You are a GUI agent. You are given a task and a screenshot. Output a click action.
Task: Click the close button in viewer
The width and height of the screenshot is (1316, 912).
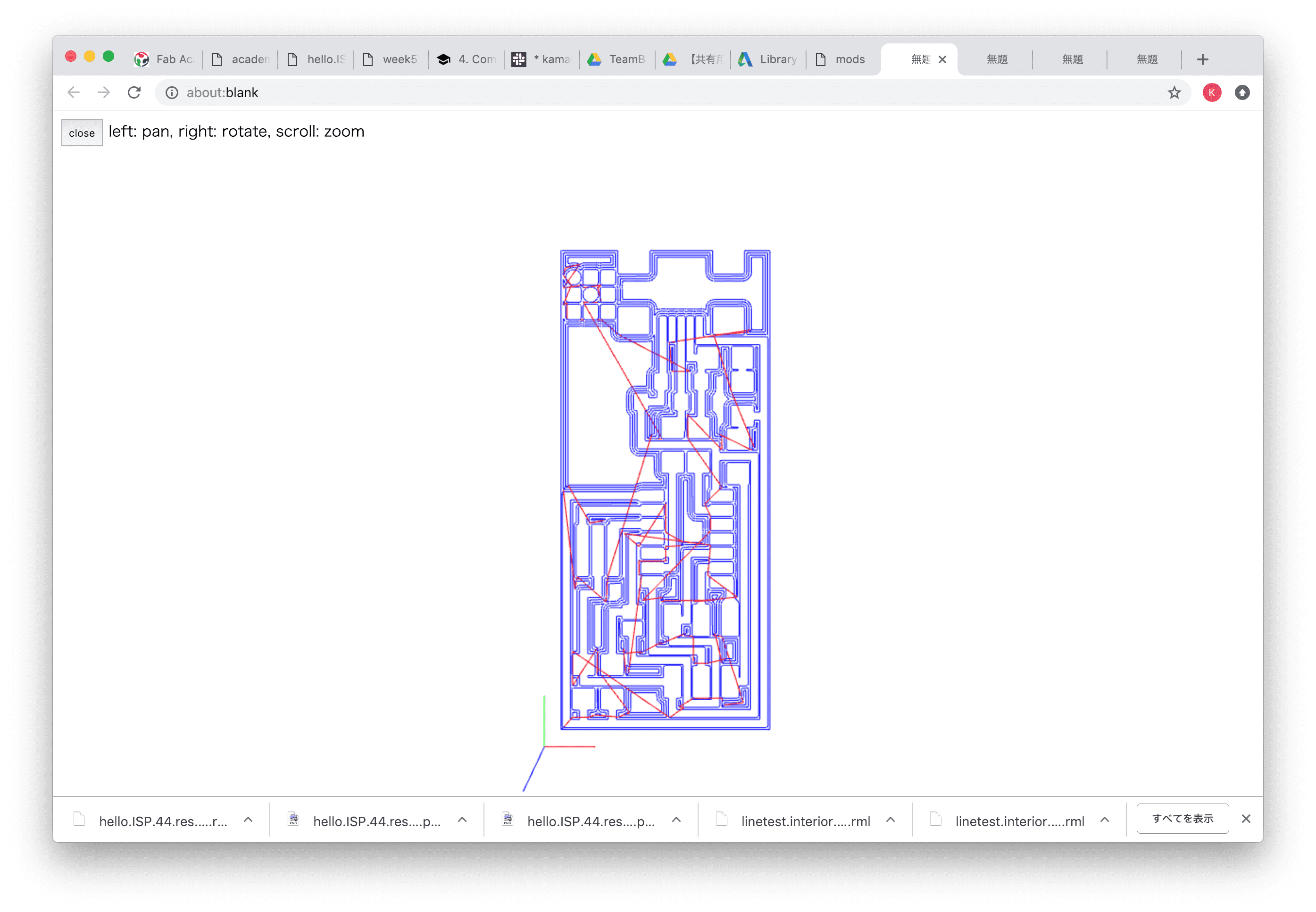[x=82, y=133]
